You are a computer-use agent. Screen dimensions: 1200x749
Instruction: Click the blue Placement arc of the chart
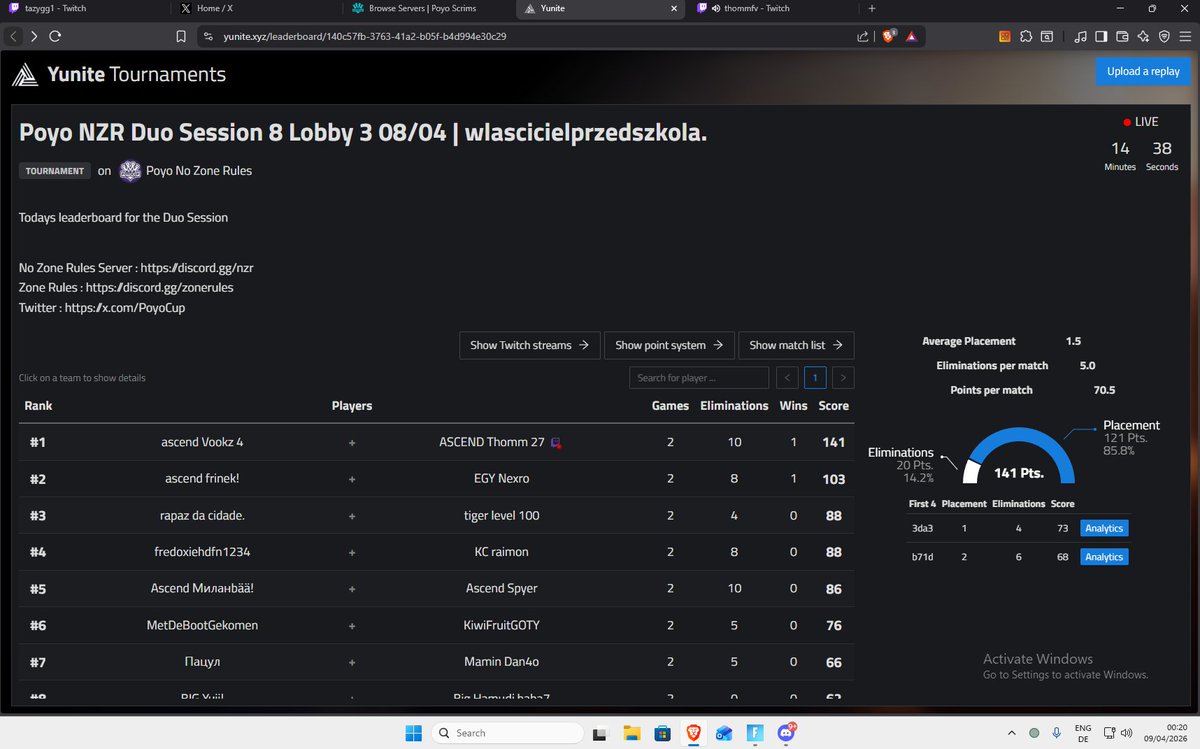pyautogui.click(x=1020, y=434)
